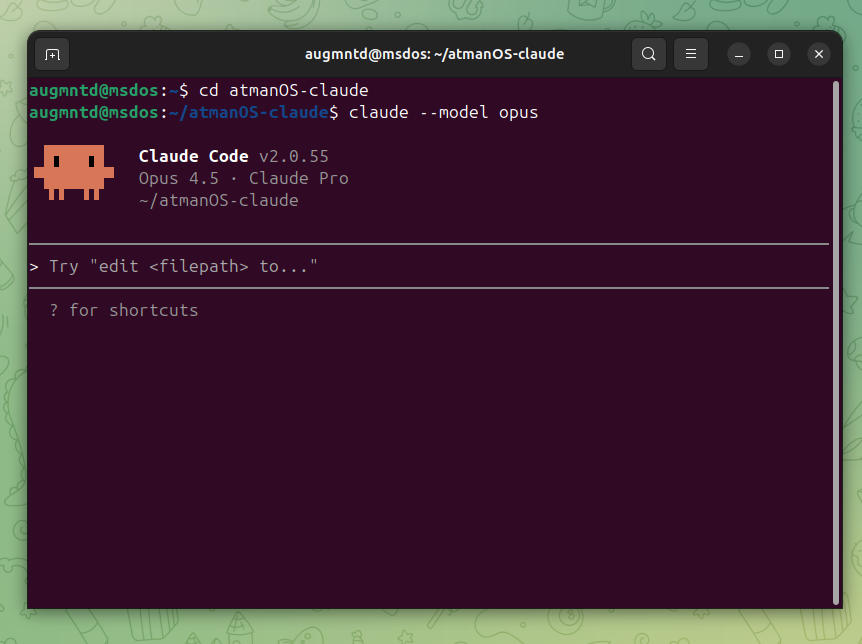This screenshot has height=644, width=862.
Task: Click the > prompt symbol in the input box
Action: tap(34, 267)
